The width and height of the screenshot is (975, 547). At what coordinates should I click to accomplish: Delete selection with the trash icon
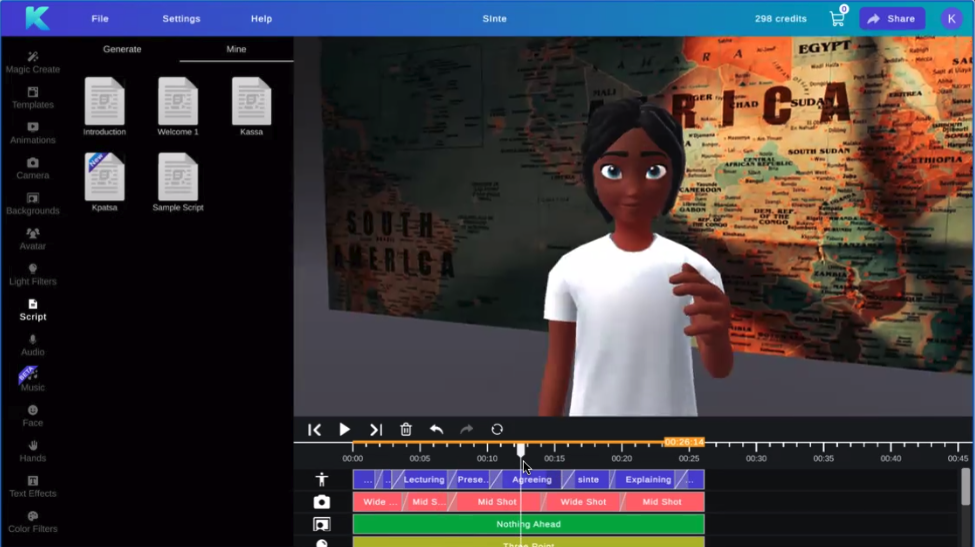point(406,429)
